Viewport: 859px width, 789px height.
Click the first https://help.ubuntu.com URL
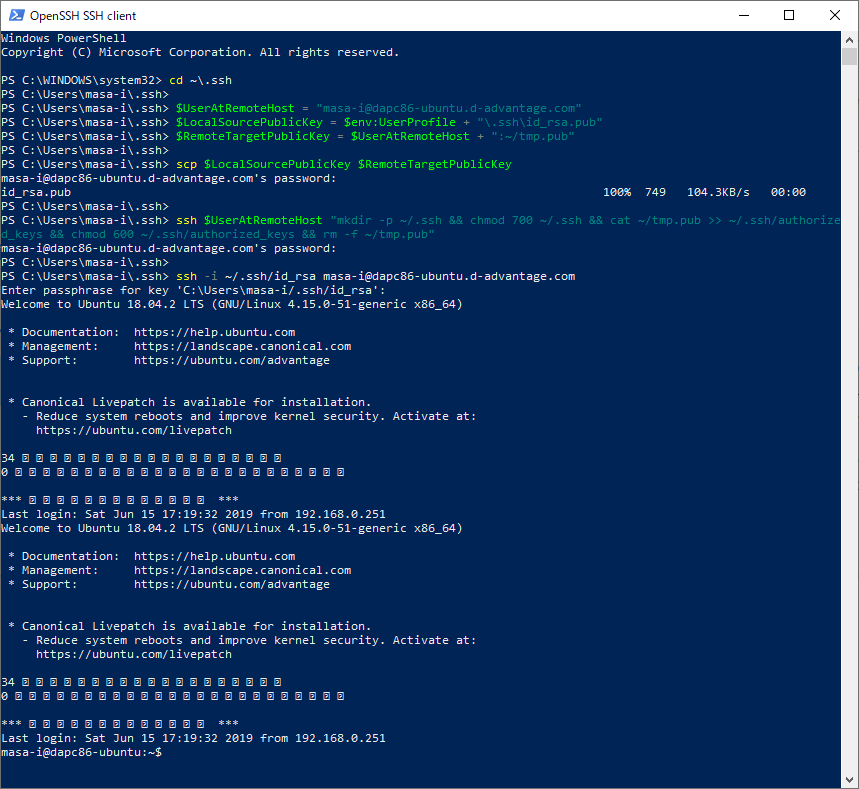click(x=215, y=333)
